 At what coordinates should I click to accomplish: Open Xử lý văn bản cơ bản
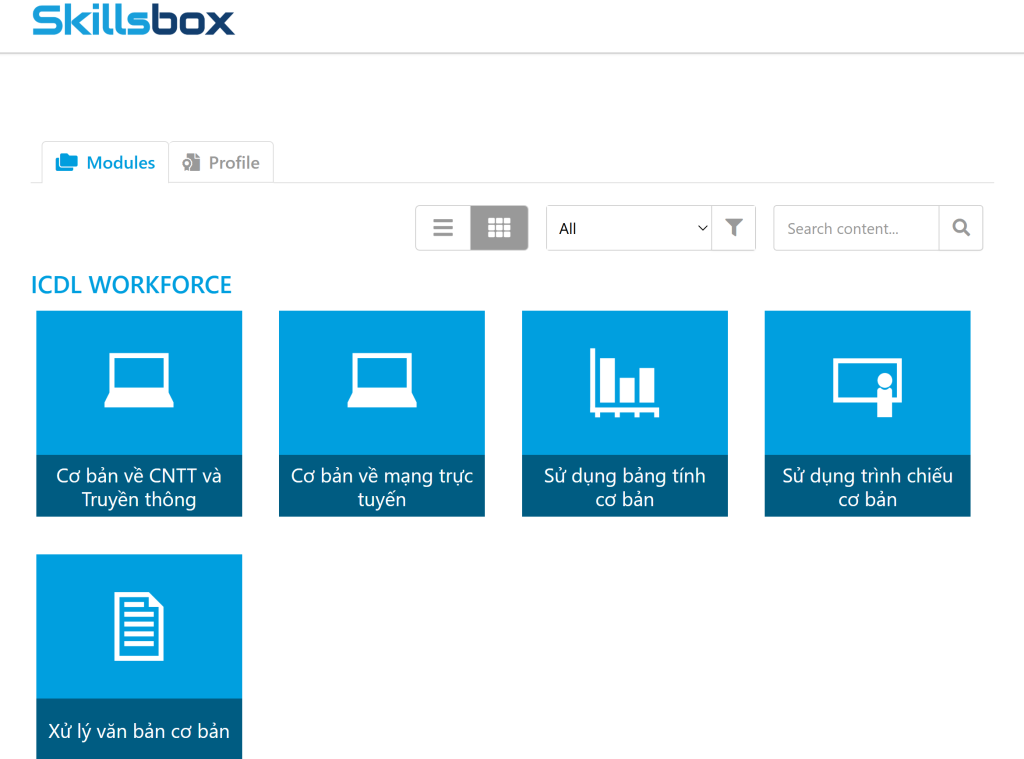pyautogui.click(x=139, y=730)
